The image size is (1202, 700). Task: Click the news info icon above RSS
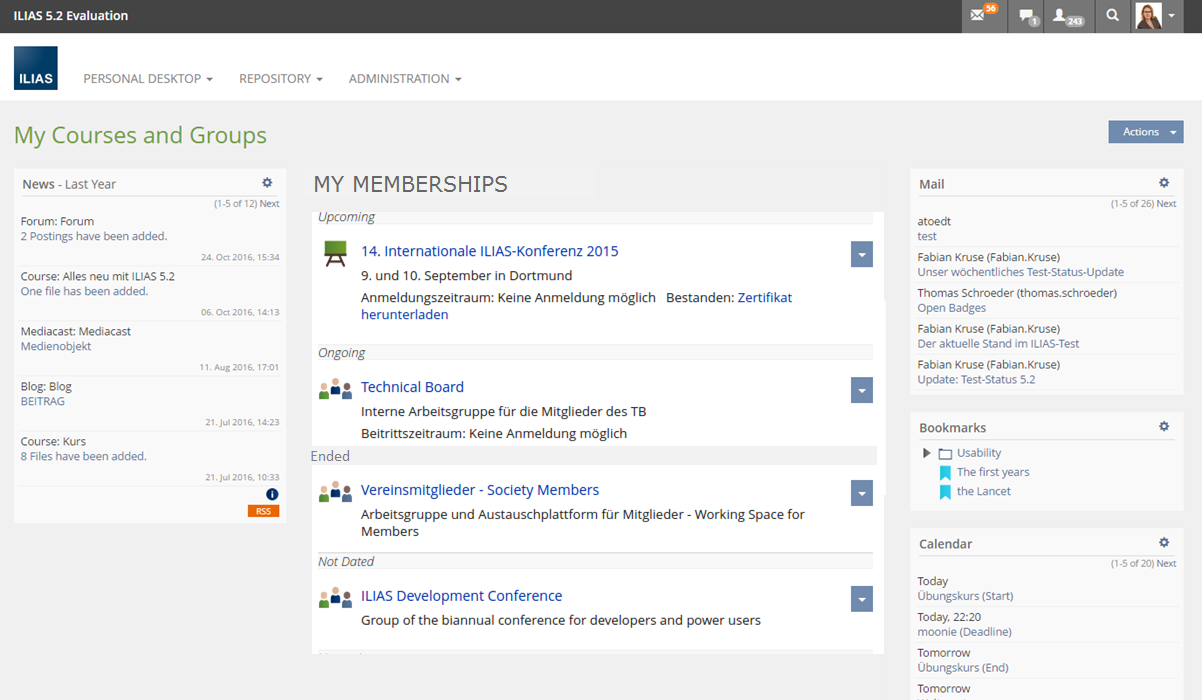(x=272, y=494)
